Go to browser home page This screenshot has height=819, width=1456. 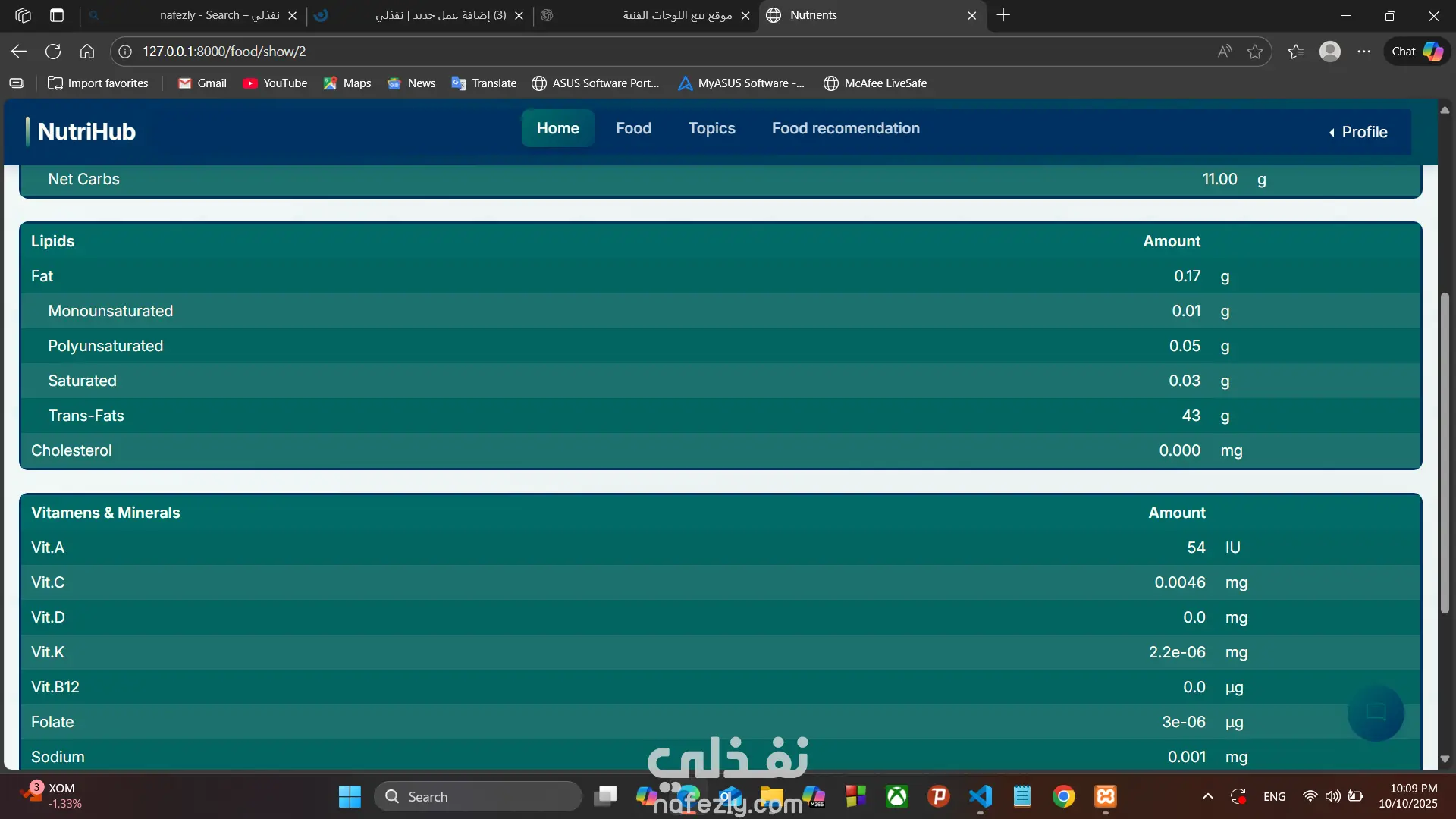[x=87, y=52]
